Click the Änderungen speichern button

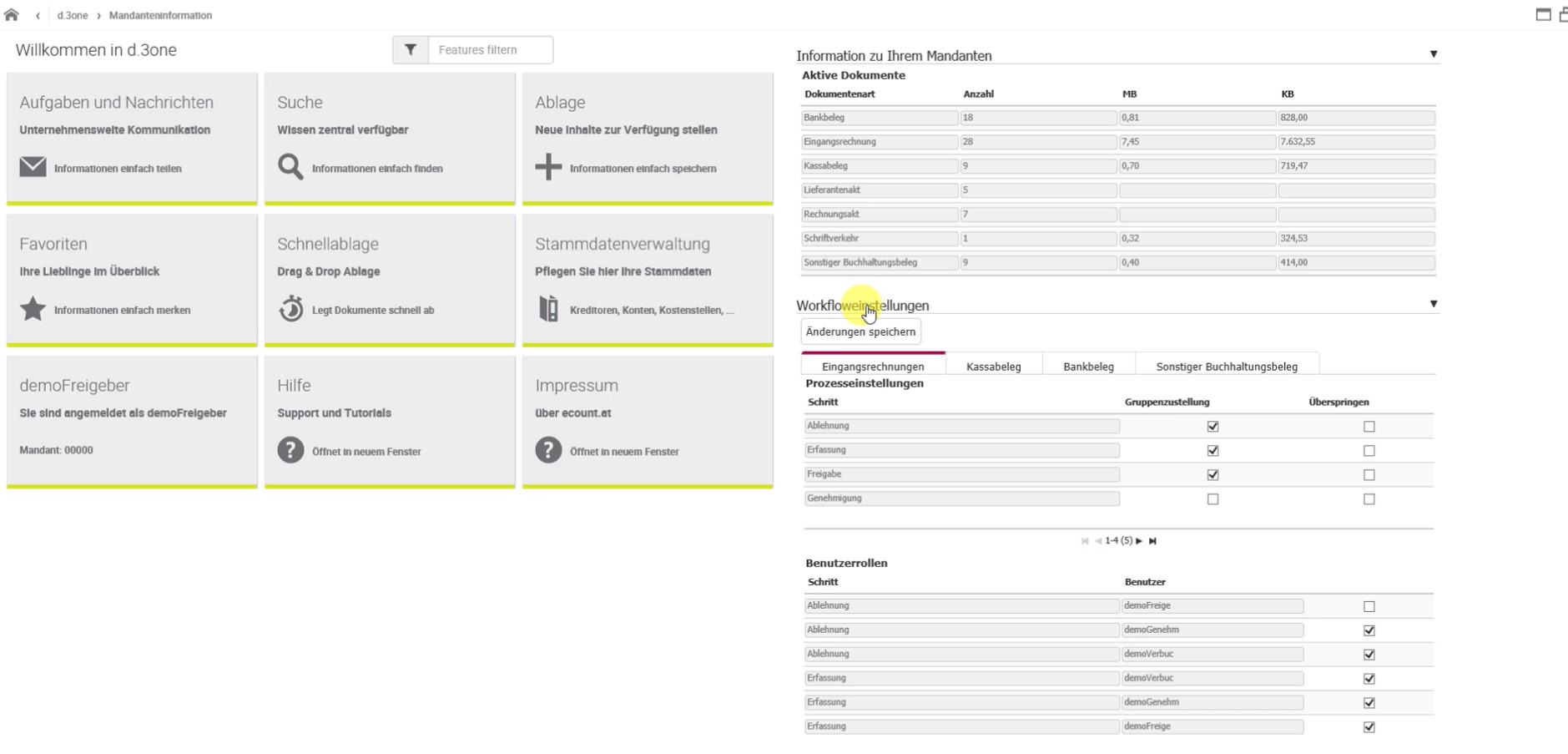point(860,331)
